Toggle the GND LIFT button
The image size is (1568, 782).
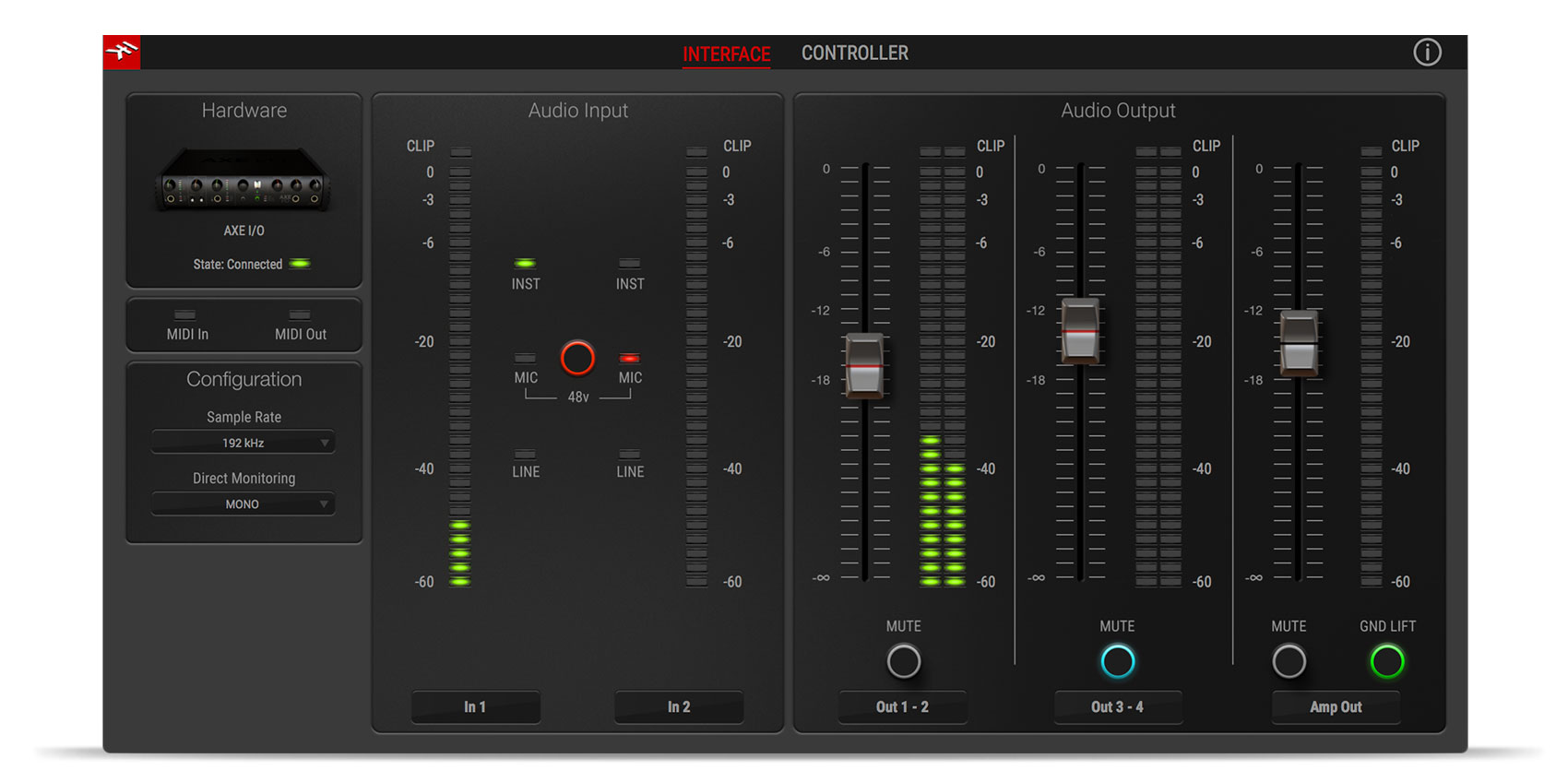[1386, 661]
